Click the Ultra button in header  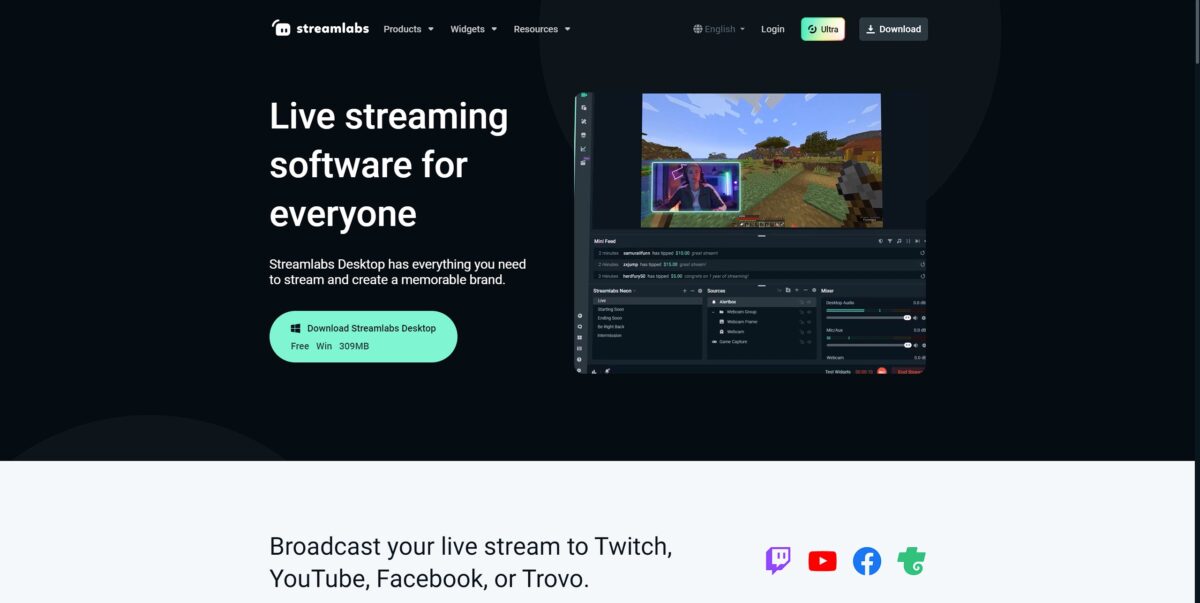click(823, 29)
